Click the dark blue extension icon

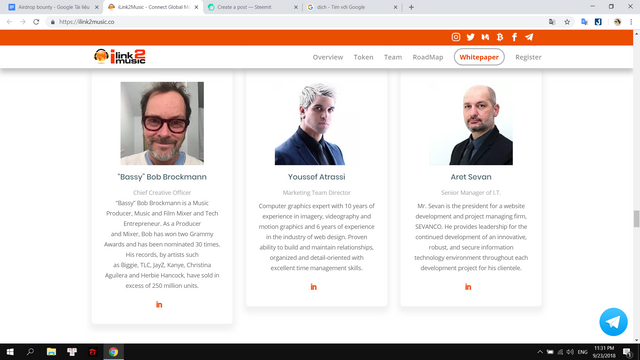pyautogui.click(x=598, y=22)
